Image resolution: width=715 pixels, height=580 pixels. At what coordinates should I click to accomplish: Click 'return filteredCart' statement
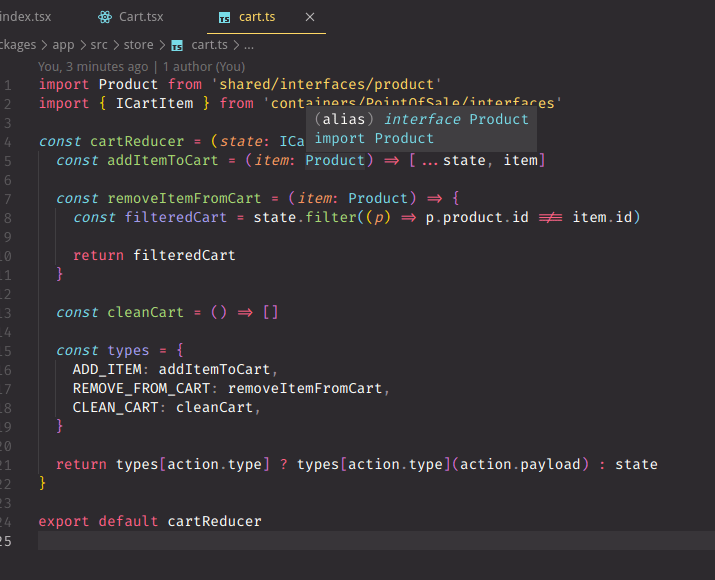pyautogui.click(x=154, y=255)
